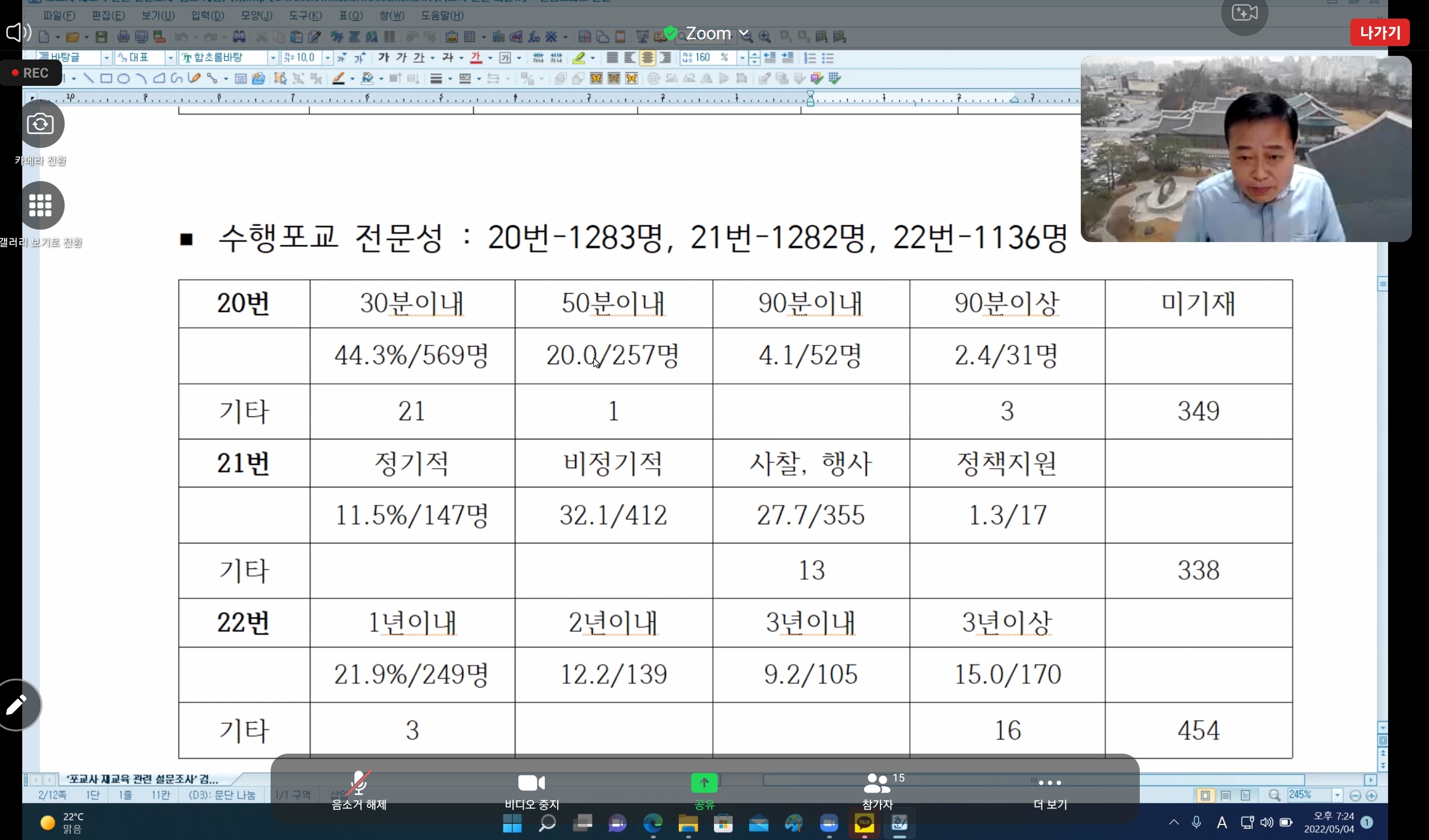This screenshot has width=1429, height=840.
Task: Open the 도구(K) menu
Action: (306, 16)
